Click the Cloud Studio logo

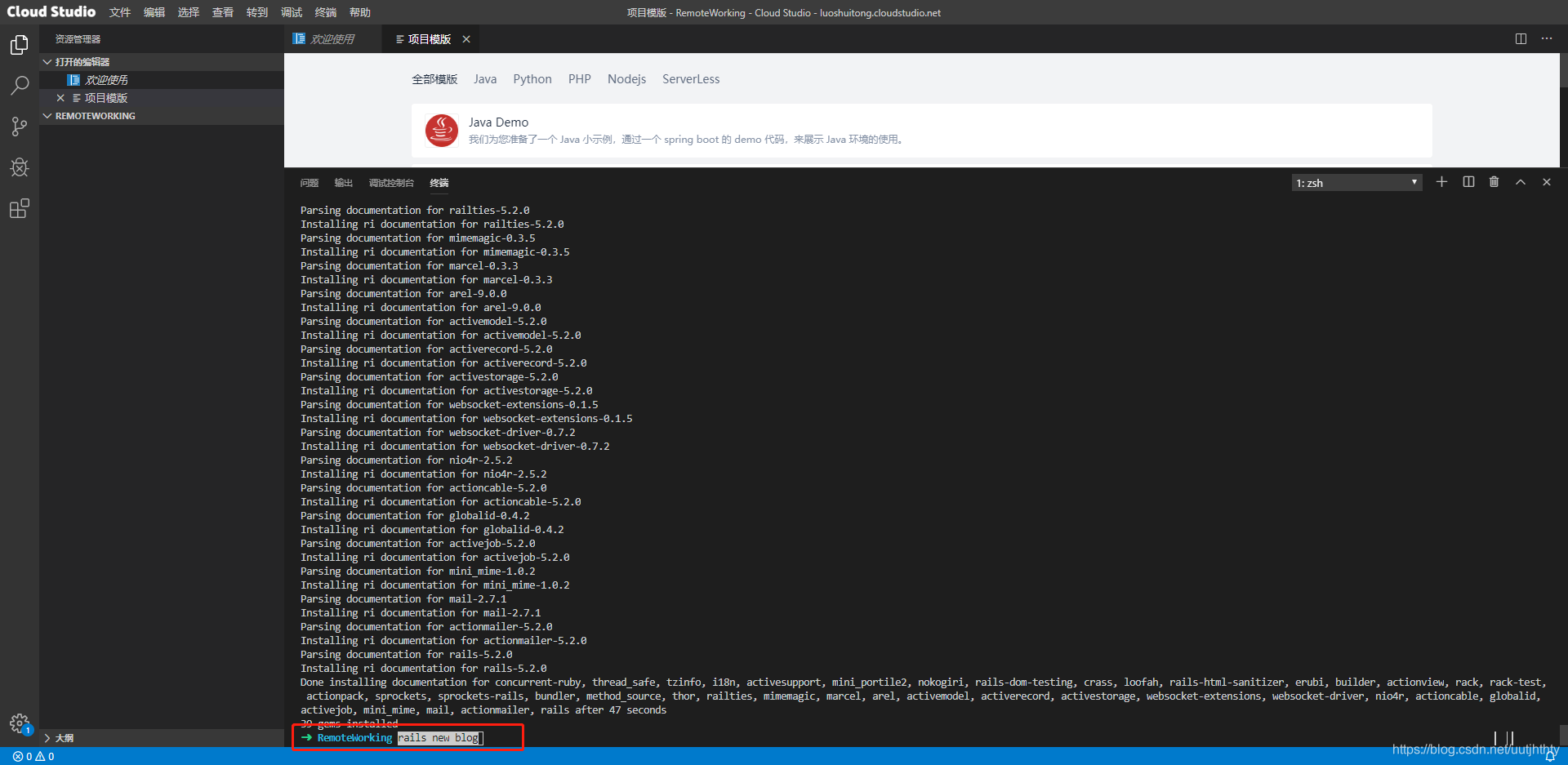51,11
